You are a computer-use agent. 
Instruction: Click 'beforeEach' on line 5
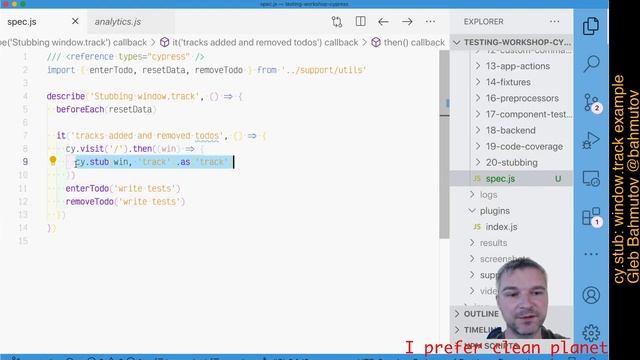[80, 109]
